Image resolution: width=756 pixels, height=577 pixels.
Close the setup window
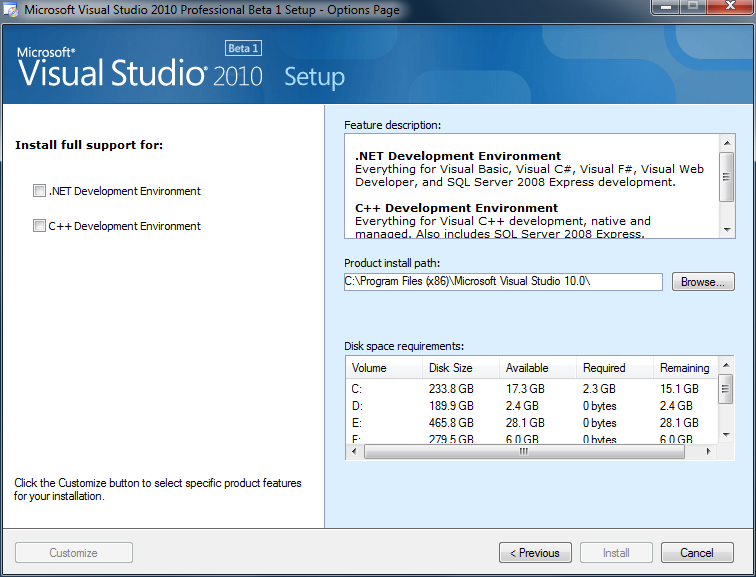[x=730, y=7]
